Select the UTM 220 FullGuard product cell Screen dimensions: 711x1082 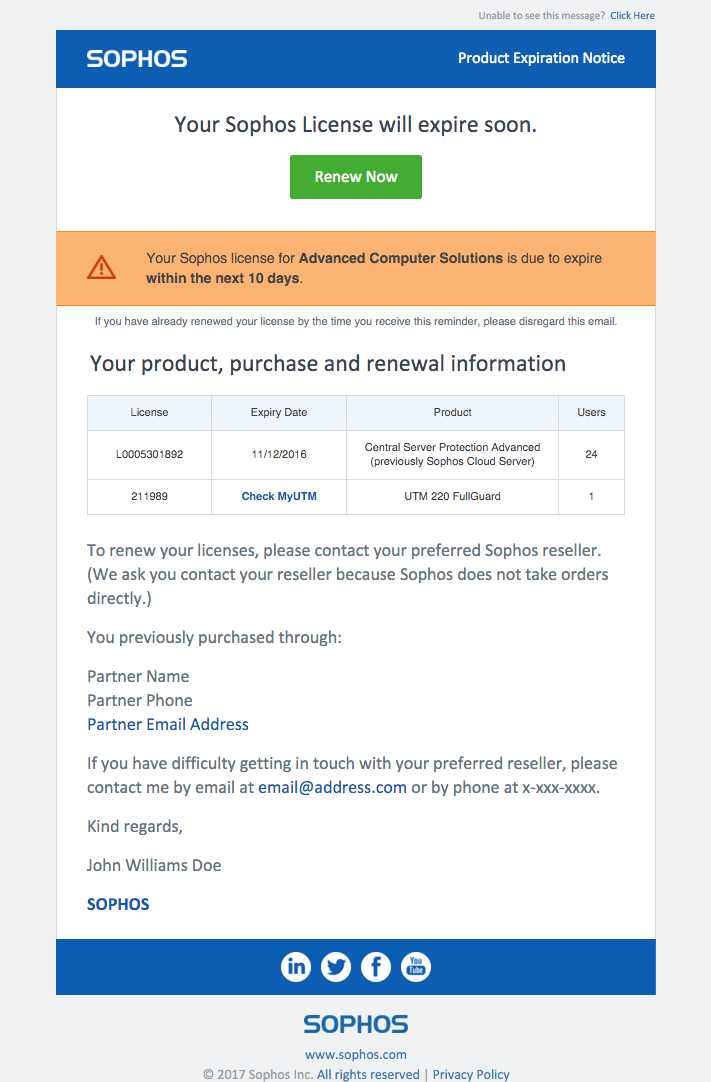(452, 496)
